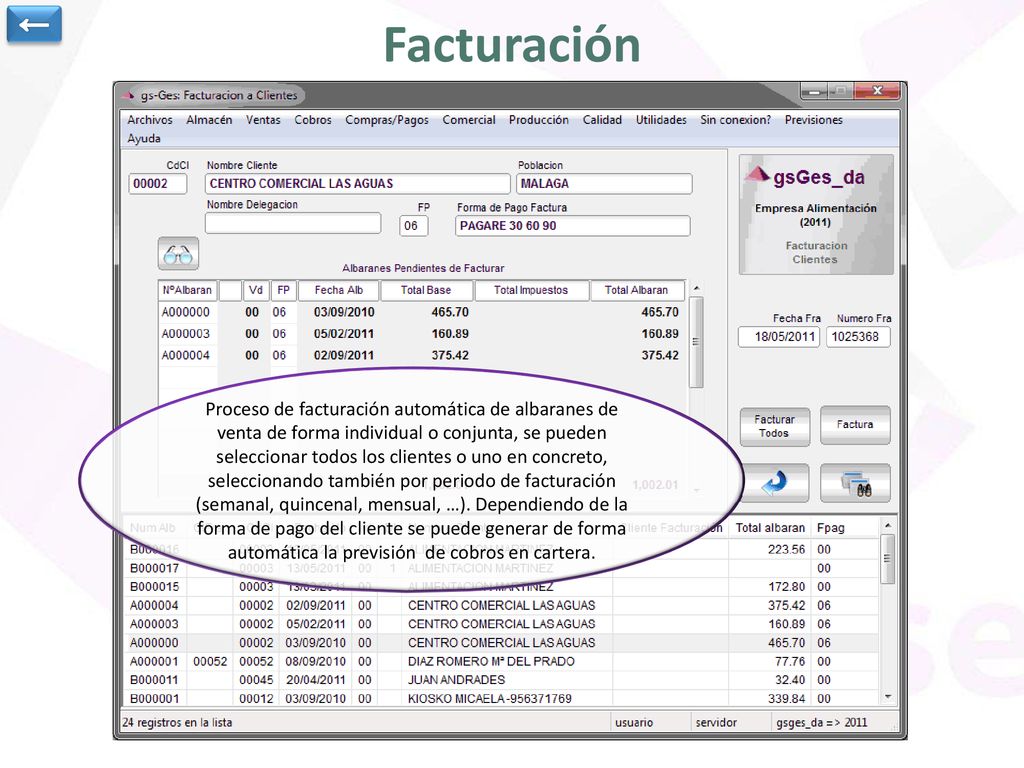Screen dimensions: 1024x768
Task: Click the Fecha Alb column header
Action: (x=338, y=291)
